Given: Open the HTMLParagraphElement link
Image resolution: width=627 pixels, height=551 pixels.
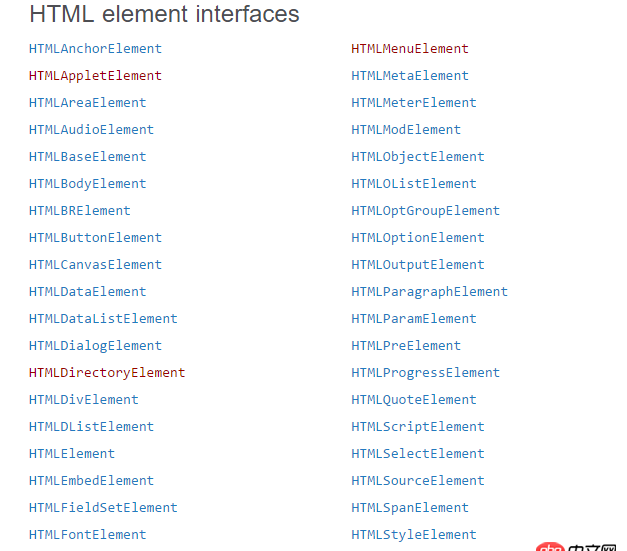Looking at the screenshot, I should (430, 291).
